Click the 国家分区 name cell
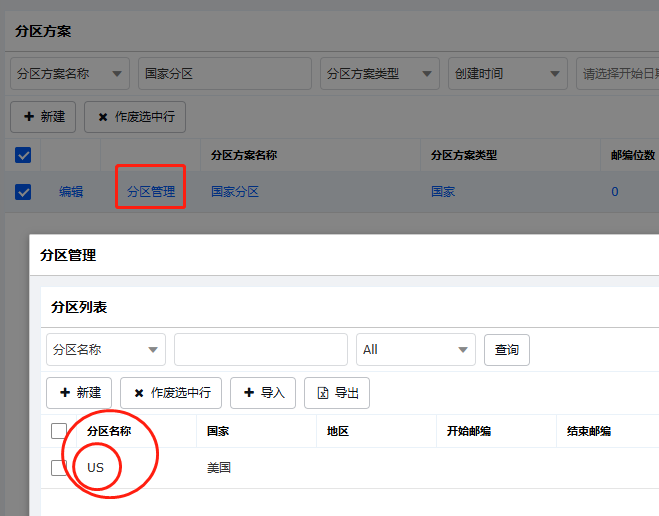This screenshot has width=659, height=516. pyautogui.click(x=235, y=192)
